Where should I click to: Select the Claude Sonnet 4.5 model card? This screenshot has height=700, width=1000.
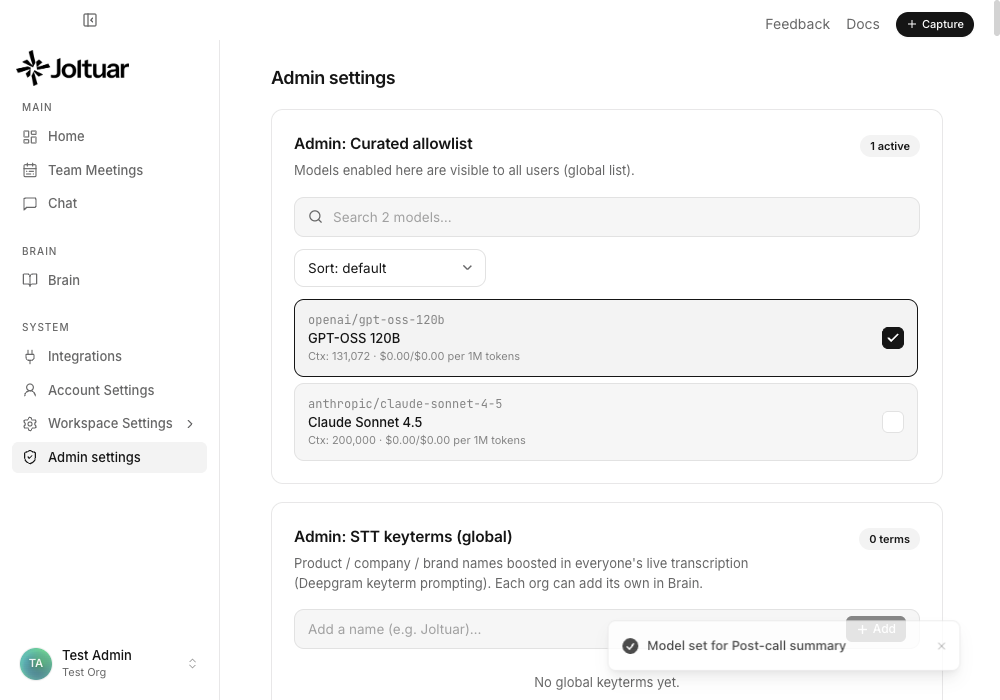click(x=606, y=422)
